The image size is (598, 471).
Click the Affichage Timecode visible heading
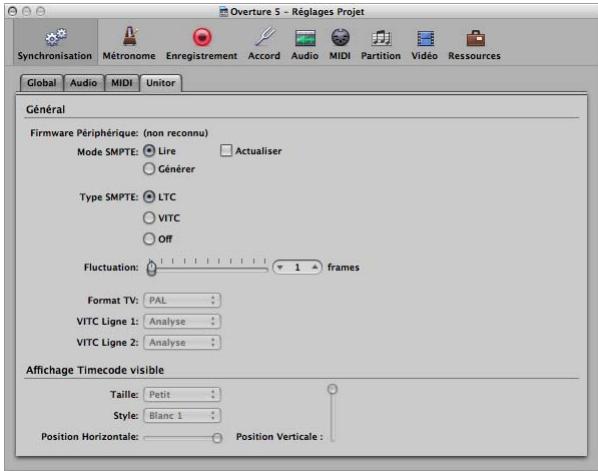pos(95,370)
